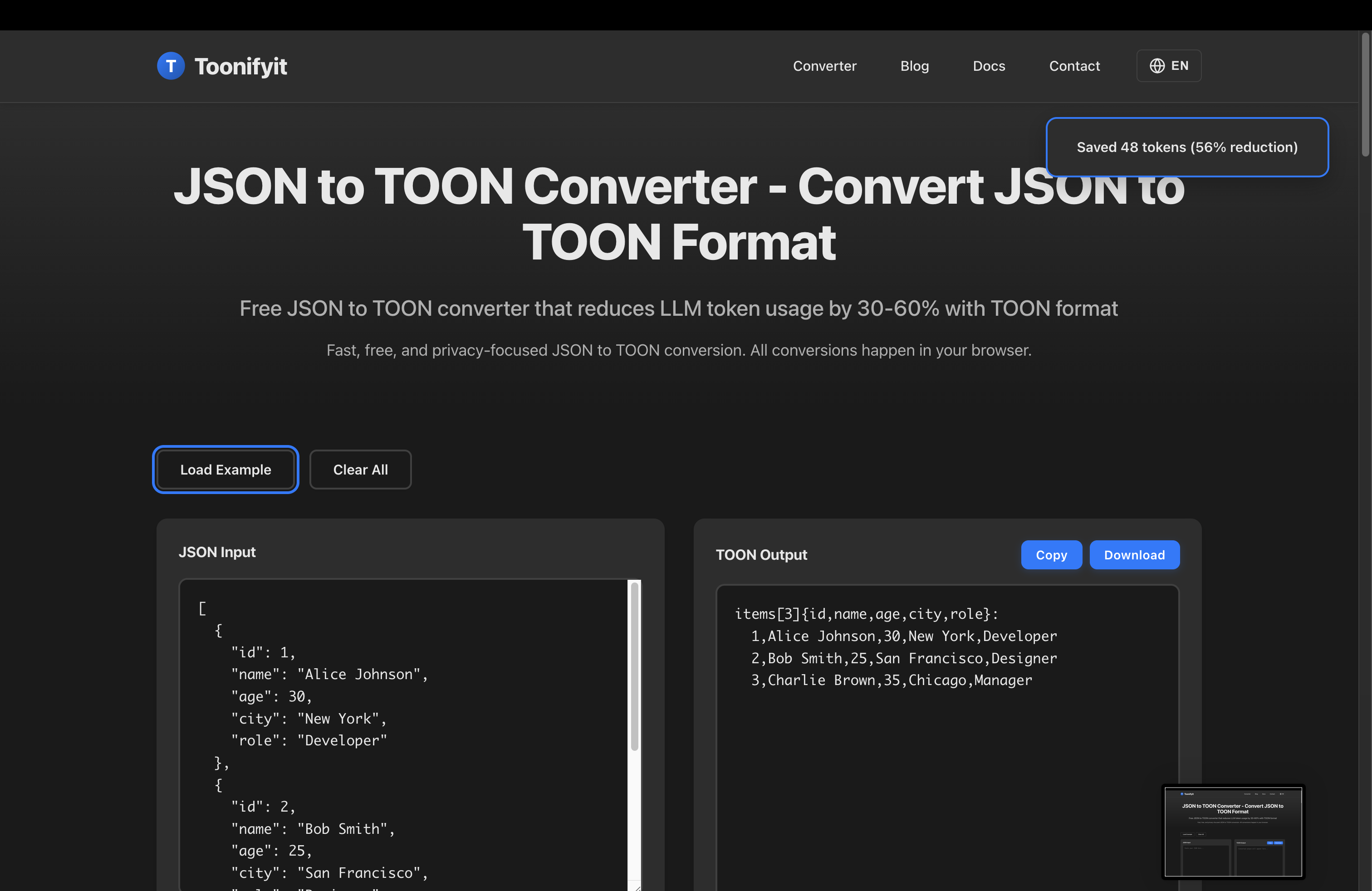Click the JSON Input panel label
The height and width of the screenshot is (891, 1372).
tap(217, 552)
